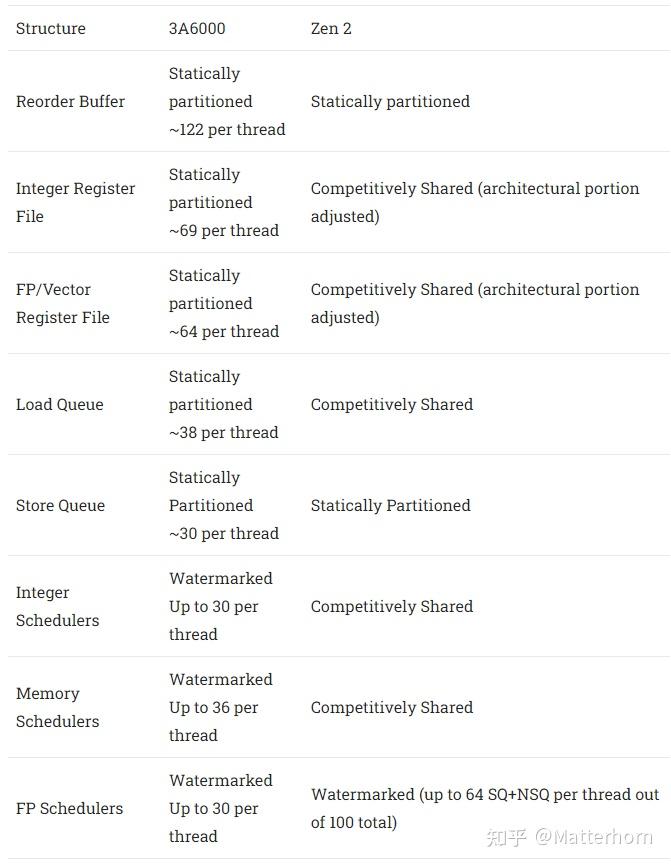Select the 'FP Schedulers' row label
The height and width of the screenshot is (865, 671).
coord(70,808)
